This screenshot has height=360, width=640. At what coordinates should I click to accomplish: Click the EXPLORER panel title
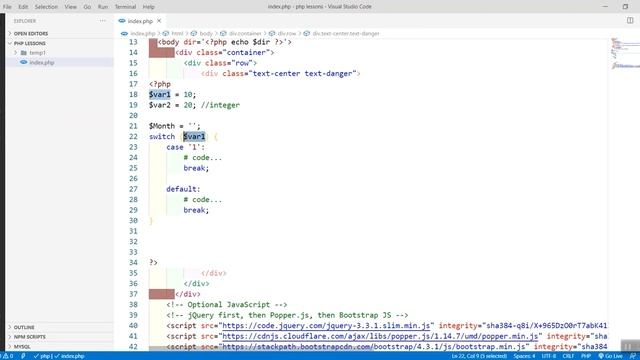[x=25, y=21]
